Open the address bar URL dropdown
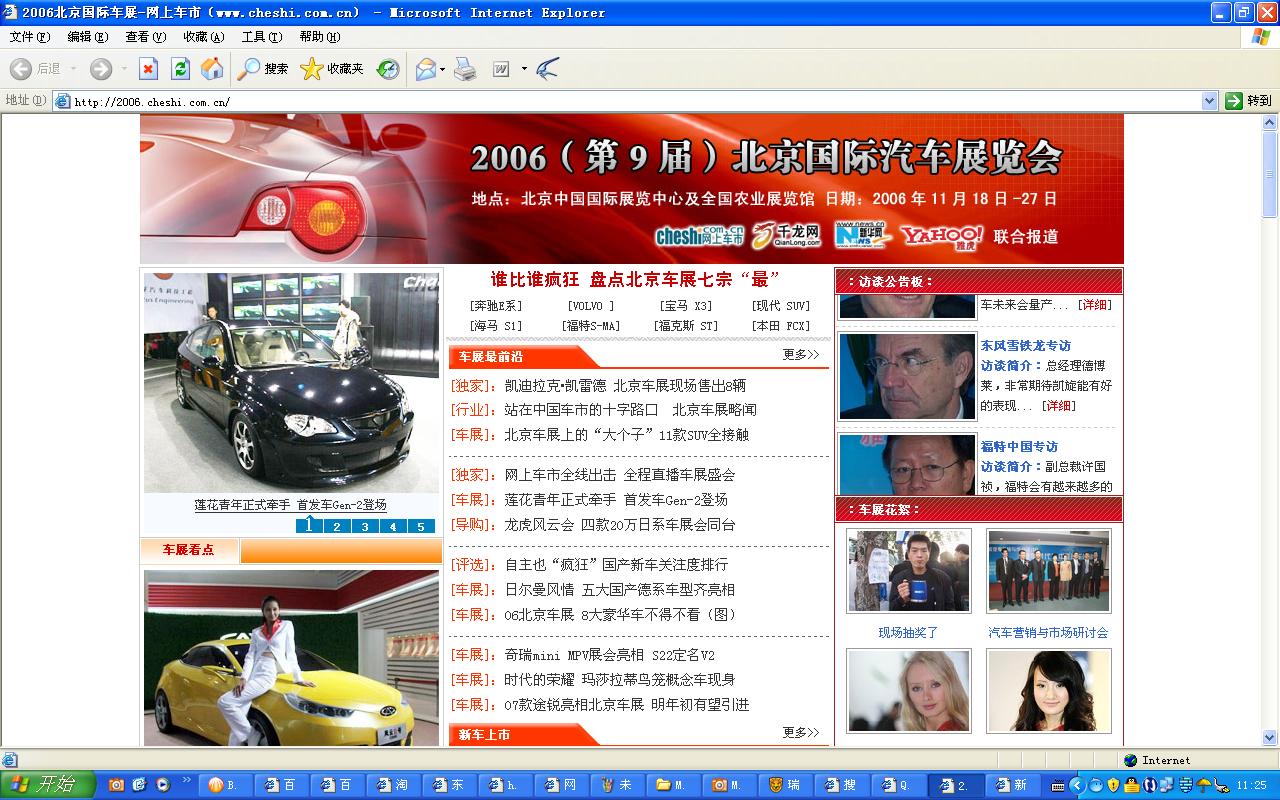This screenshot has height=800, width=1280. (x=1209, y=101)
